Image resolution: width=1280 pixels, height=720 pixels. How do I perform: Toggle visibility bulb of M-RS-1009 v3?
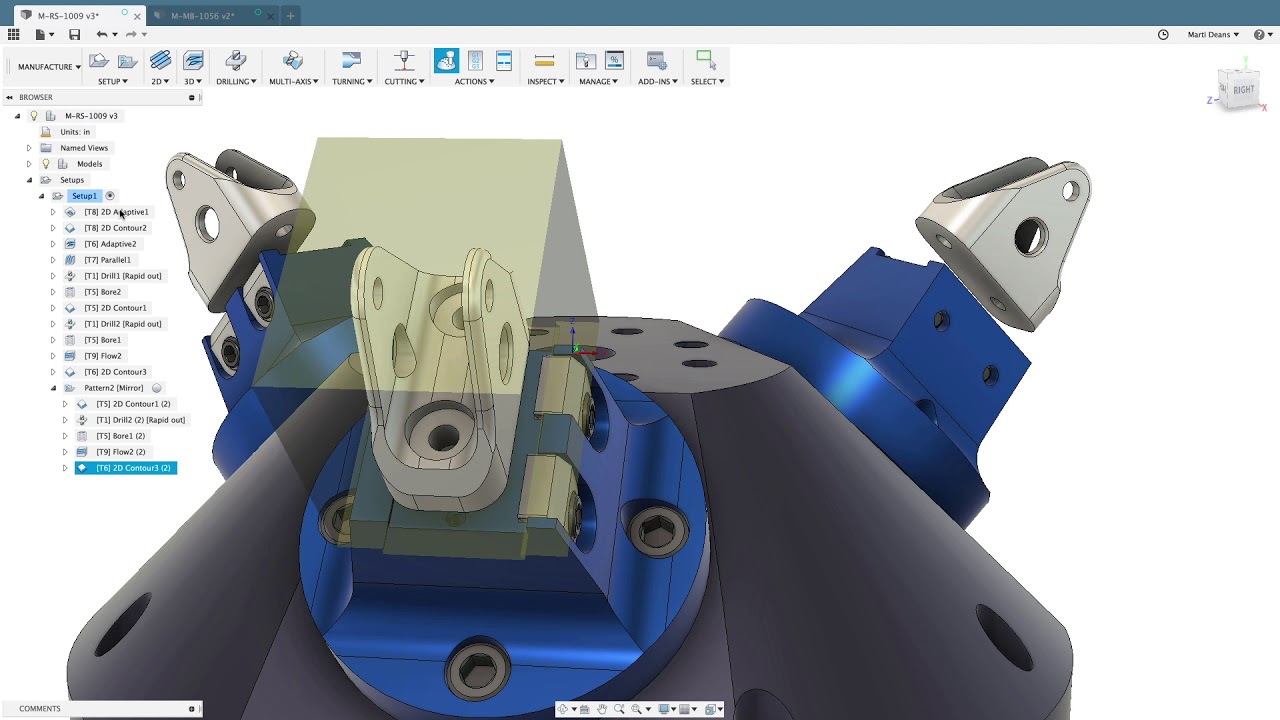click(33, 116)
